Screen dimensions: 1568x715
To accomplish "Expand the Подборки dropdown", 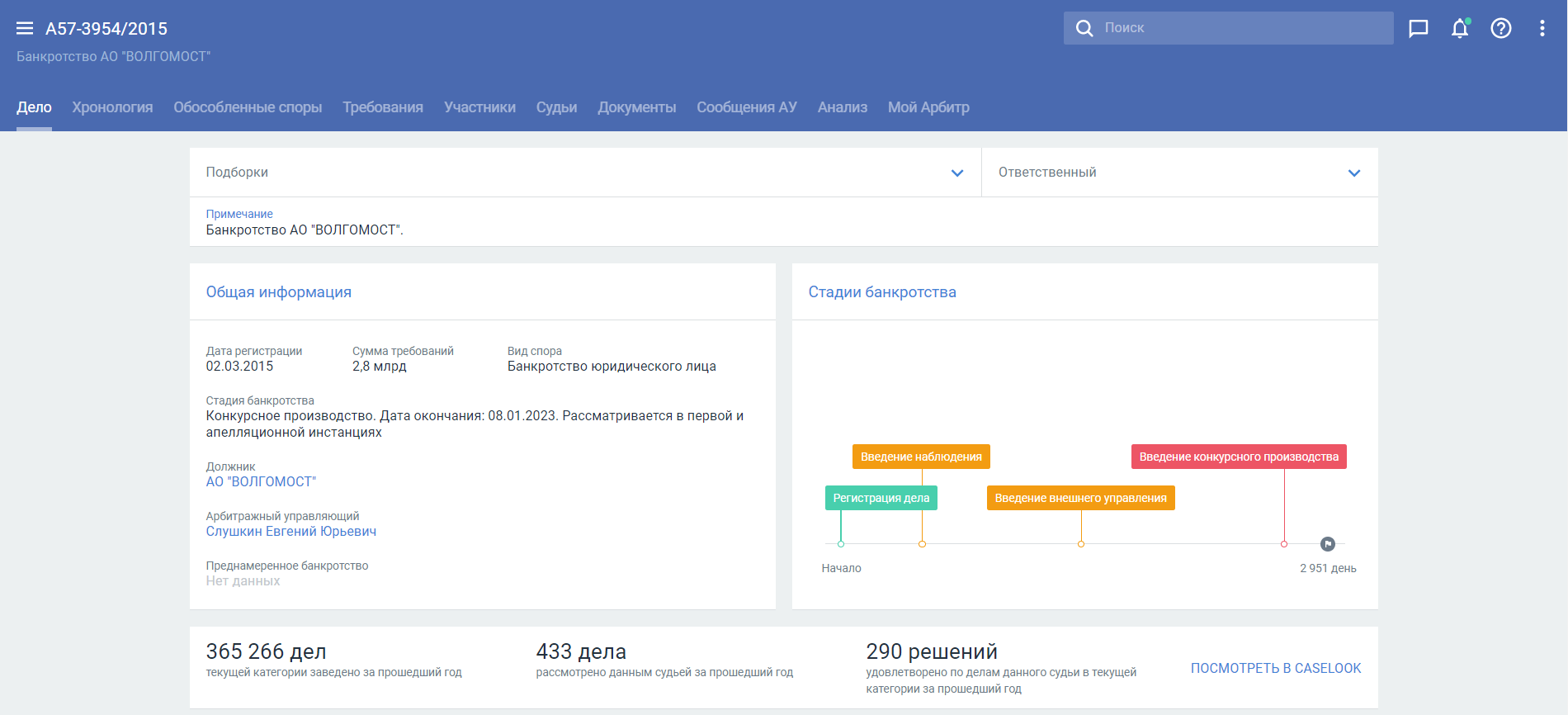I will pos(585,173).
